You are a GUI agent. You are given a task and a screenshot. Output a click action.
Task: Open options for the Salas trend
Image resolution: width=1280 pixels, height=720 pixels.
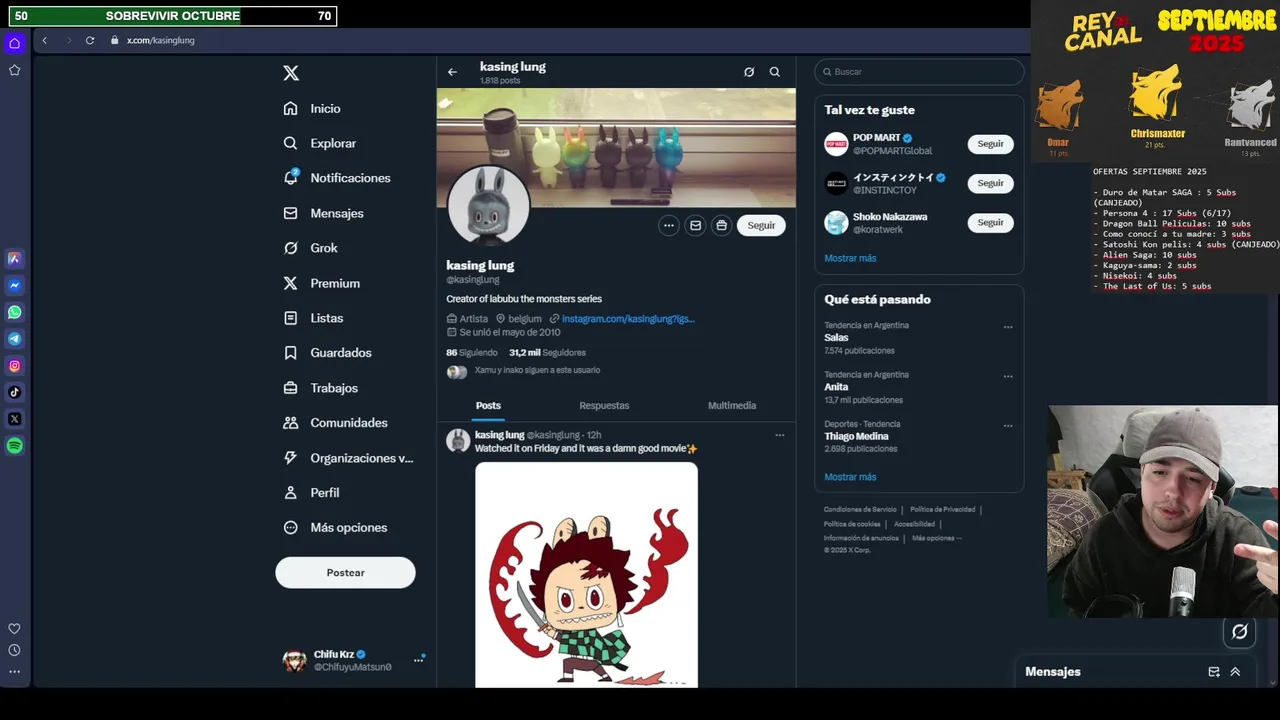[1008, 327]
